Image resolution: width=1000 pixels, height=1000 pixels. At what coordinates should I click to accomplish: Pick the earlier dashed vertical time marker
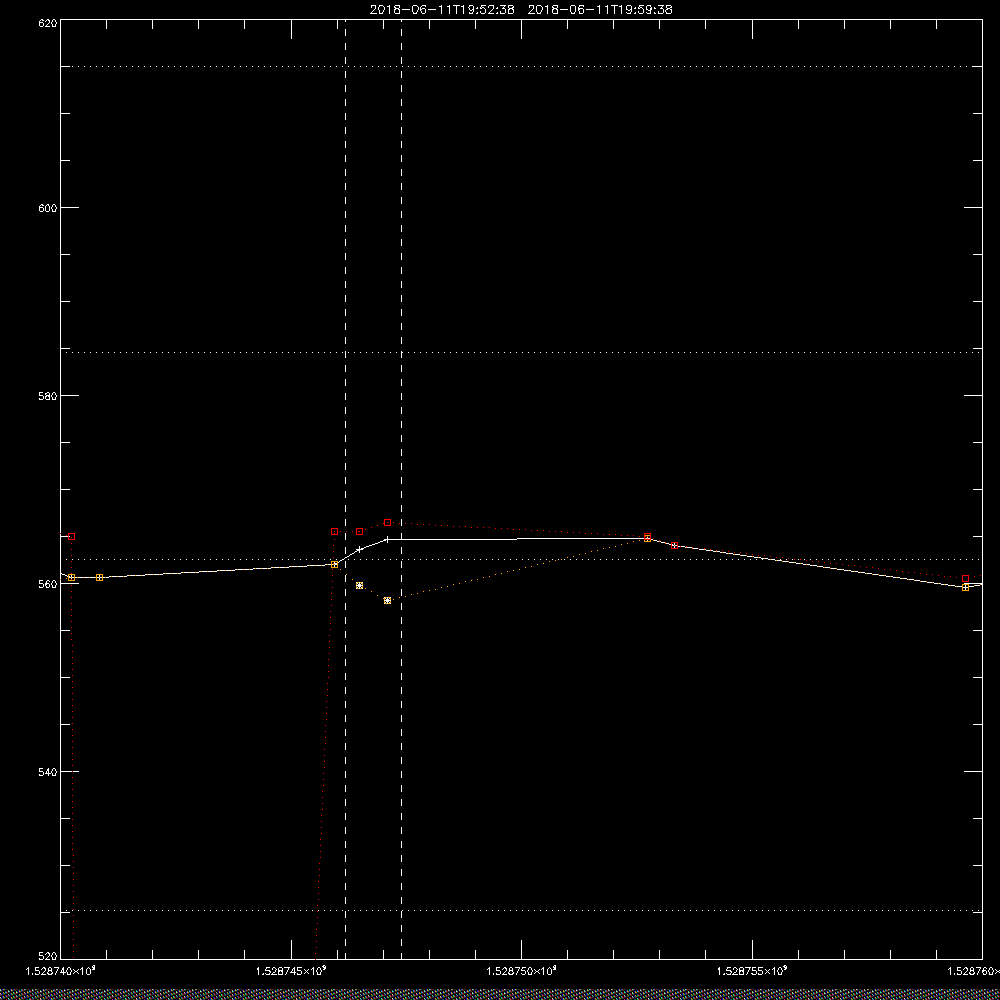[x=346, y=489]
